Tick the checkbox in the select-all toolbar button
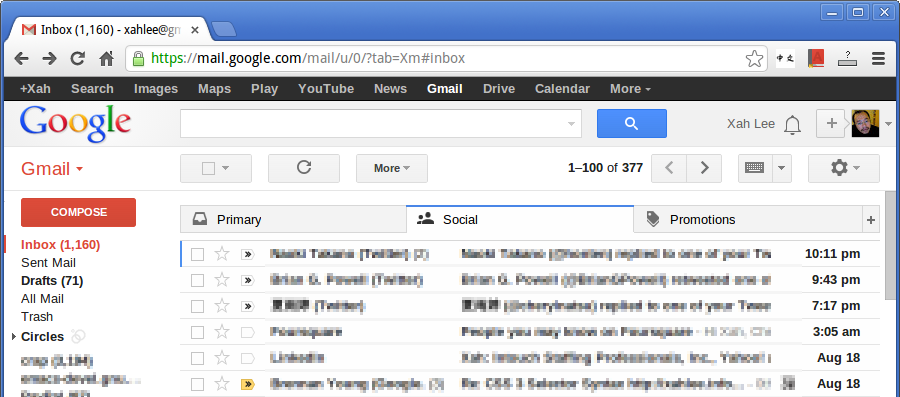 [x=208, y=168]
